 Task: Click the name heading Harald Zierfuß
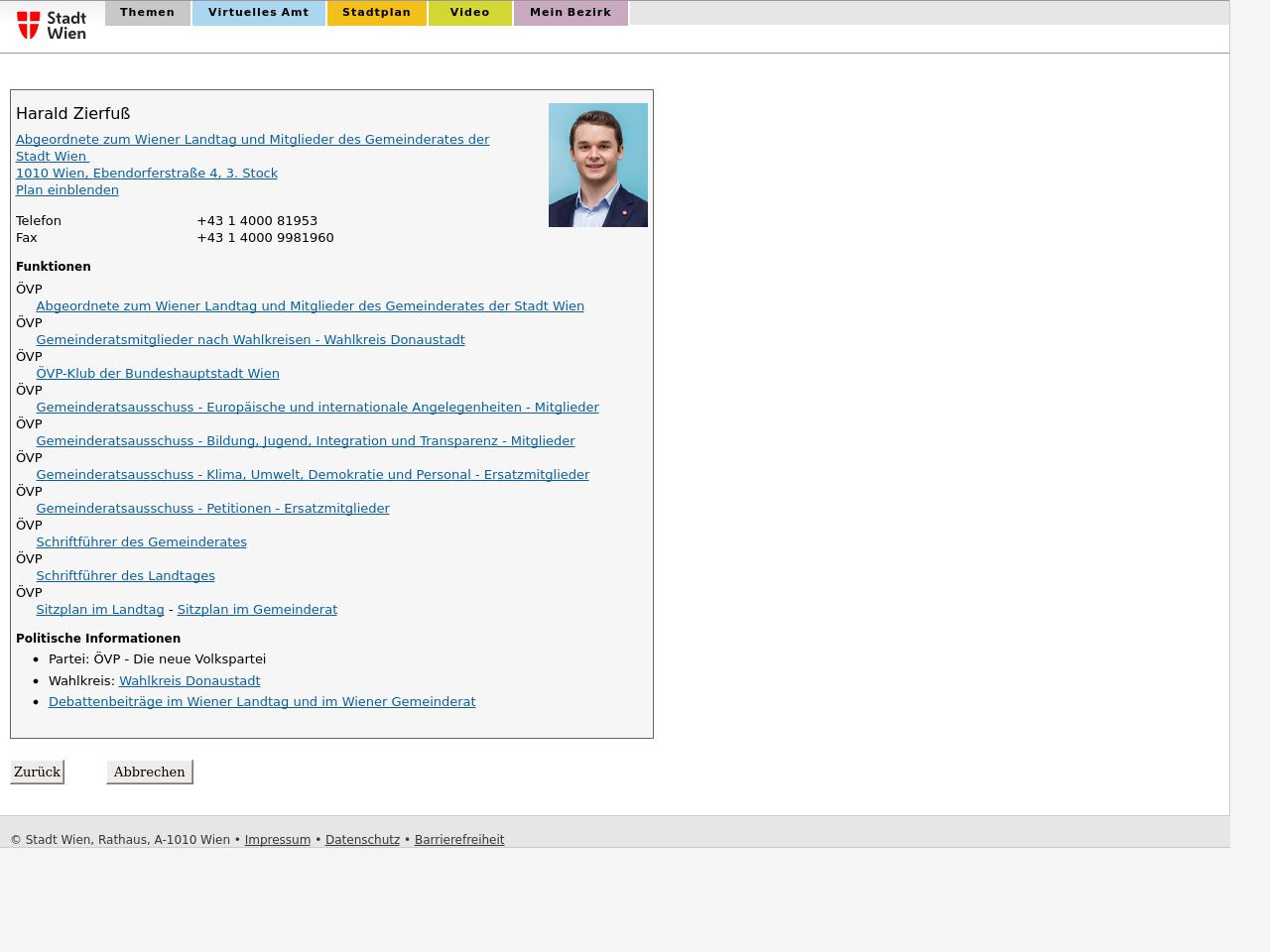click(73, 113)
